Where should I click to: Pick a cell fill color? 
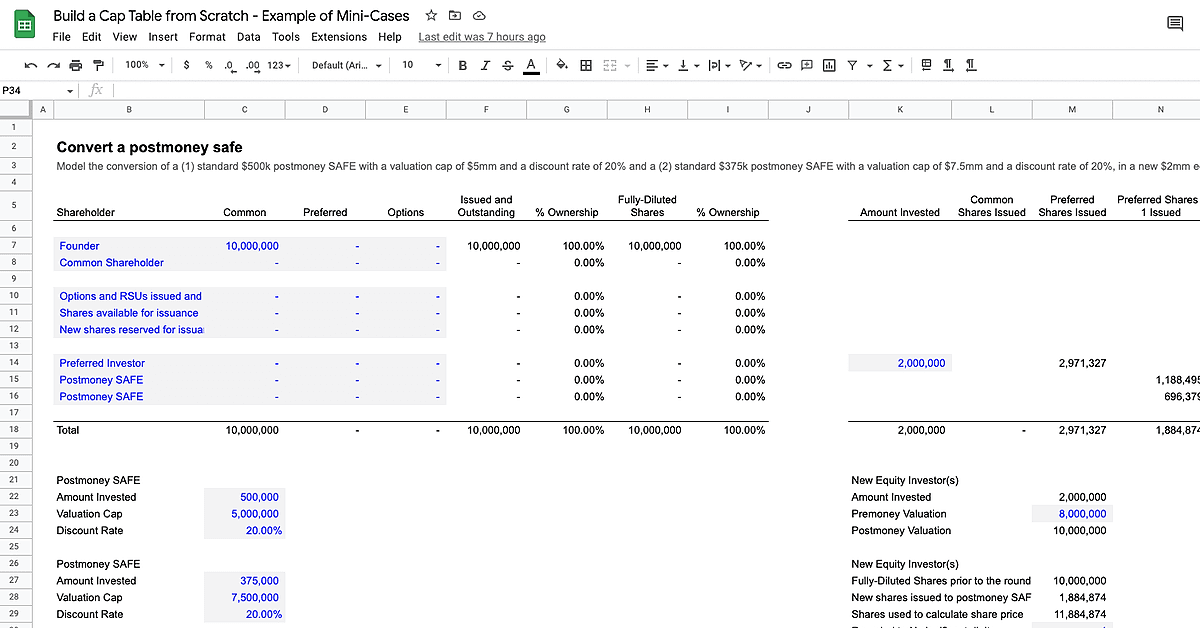pos(562,65)
